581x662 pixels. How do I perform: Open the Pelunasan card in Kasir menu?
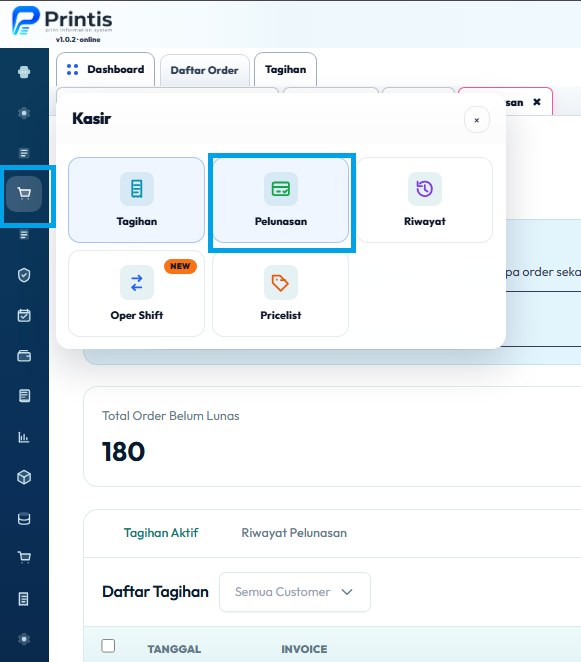[x=281, y=200]
